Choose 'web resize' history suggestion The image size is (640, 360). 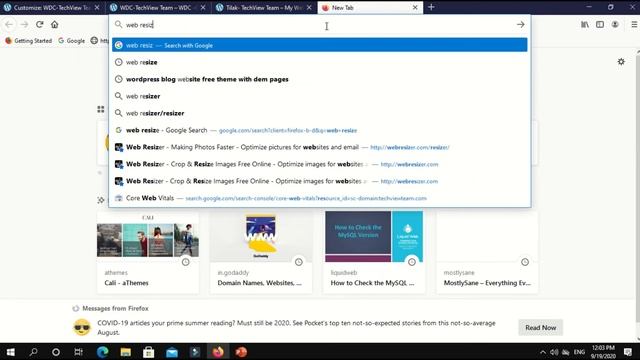320,62
